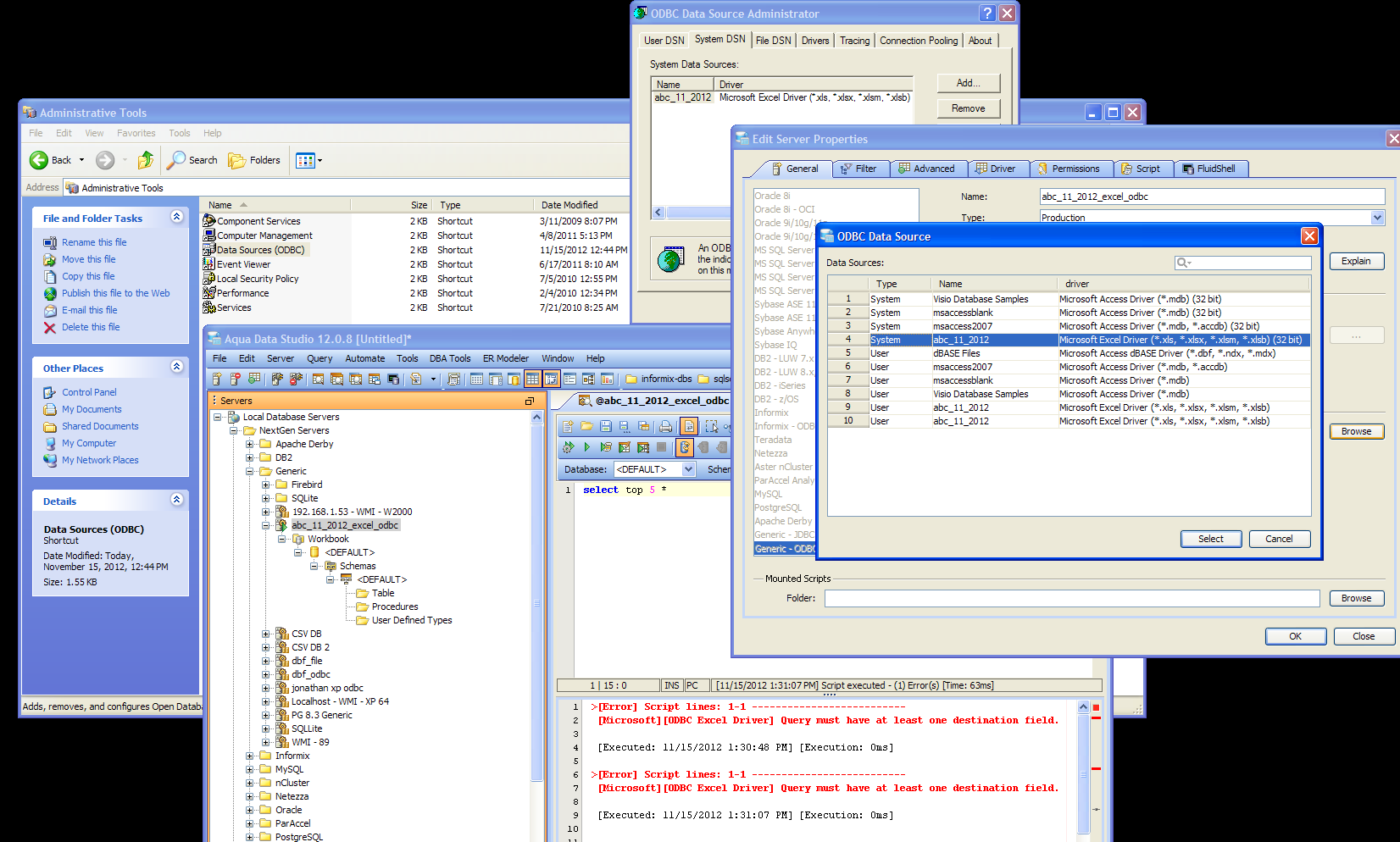This screenshot has height=842, width=1400.
Task: Click the help question mark in ODBC Administrator title
Action: (987, 14)
